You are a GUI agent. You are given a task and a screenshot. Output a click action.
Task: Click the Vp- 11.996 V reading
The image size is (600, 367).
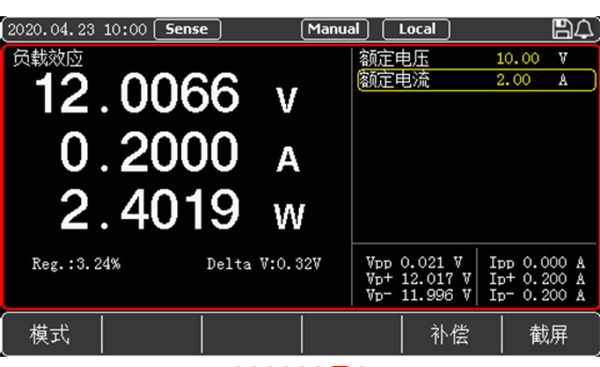tap(418, 295)
